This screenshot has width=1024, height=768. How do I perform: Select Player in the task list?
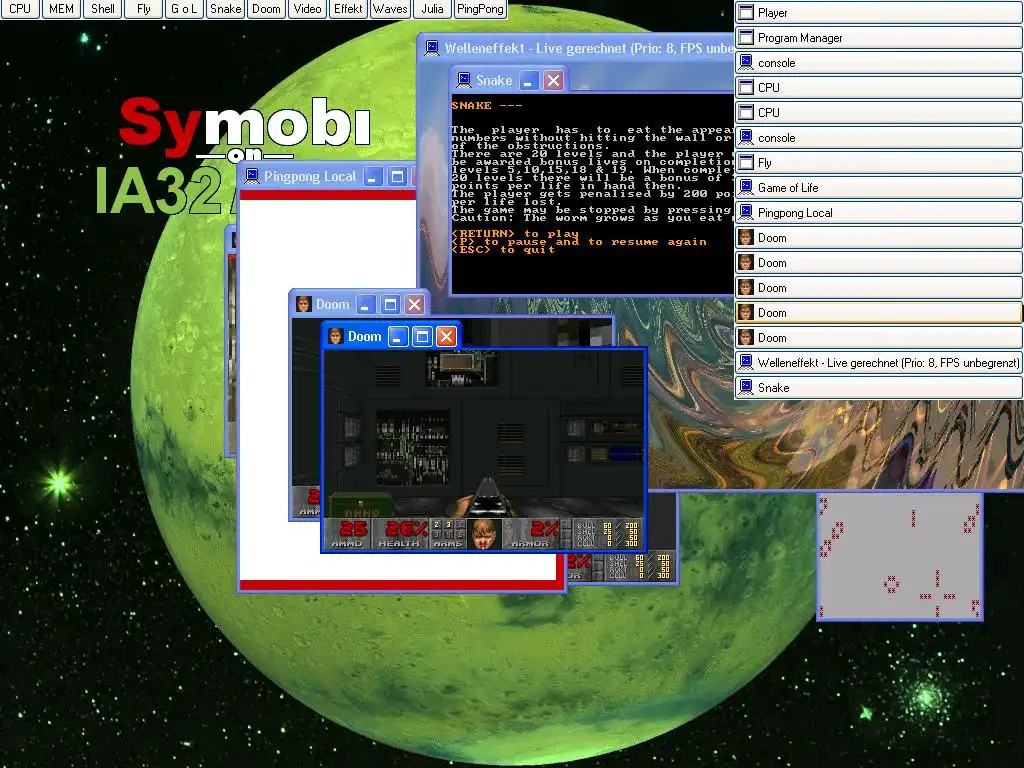878,12
